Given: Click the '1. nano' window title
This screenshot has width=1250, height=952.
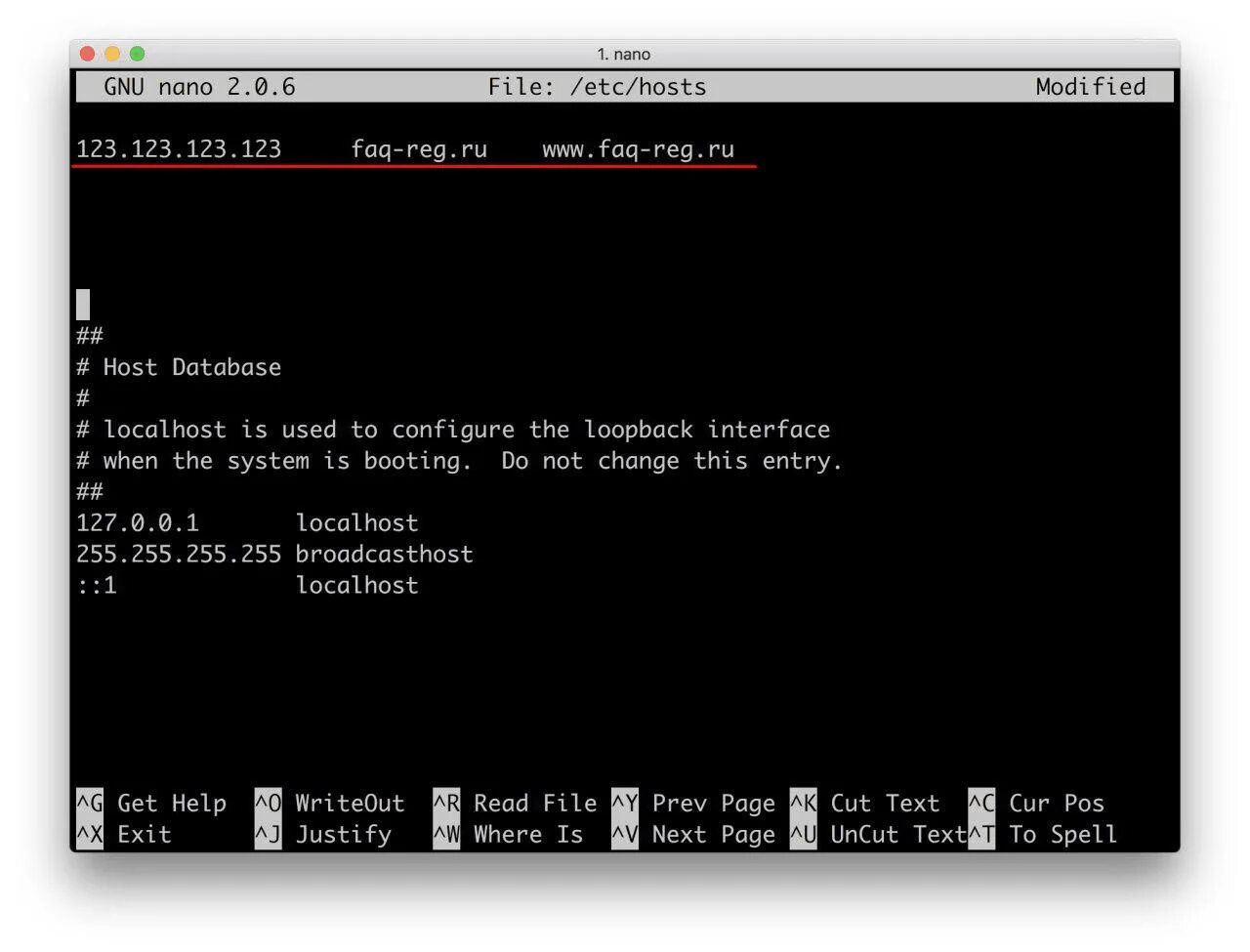Looking at the screenshot, I should (x=624, y=55).
